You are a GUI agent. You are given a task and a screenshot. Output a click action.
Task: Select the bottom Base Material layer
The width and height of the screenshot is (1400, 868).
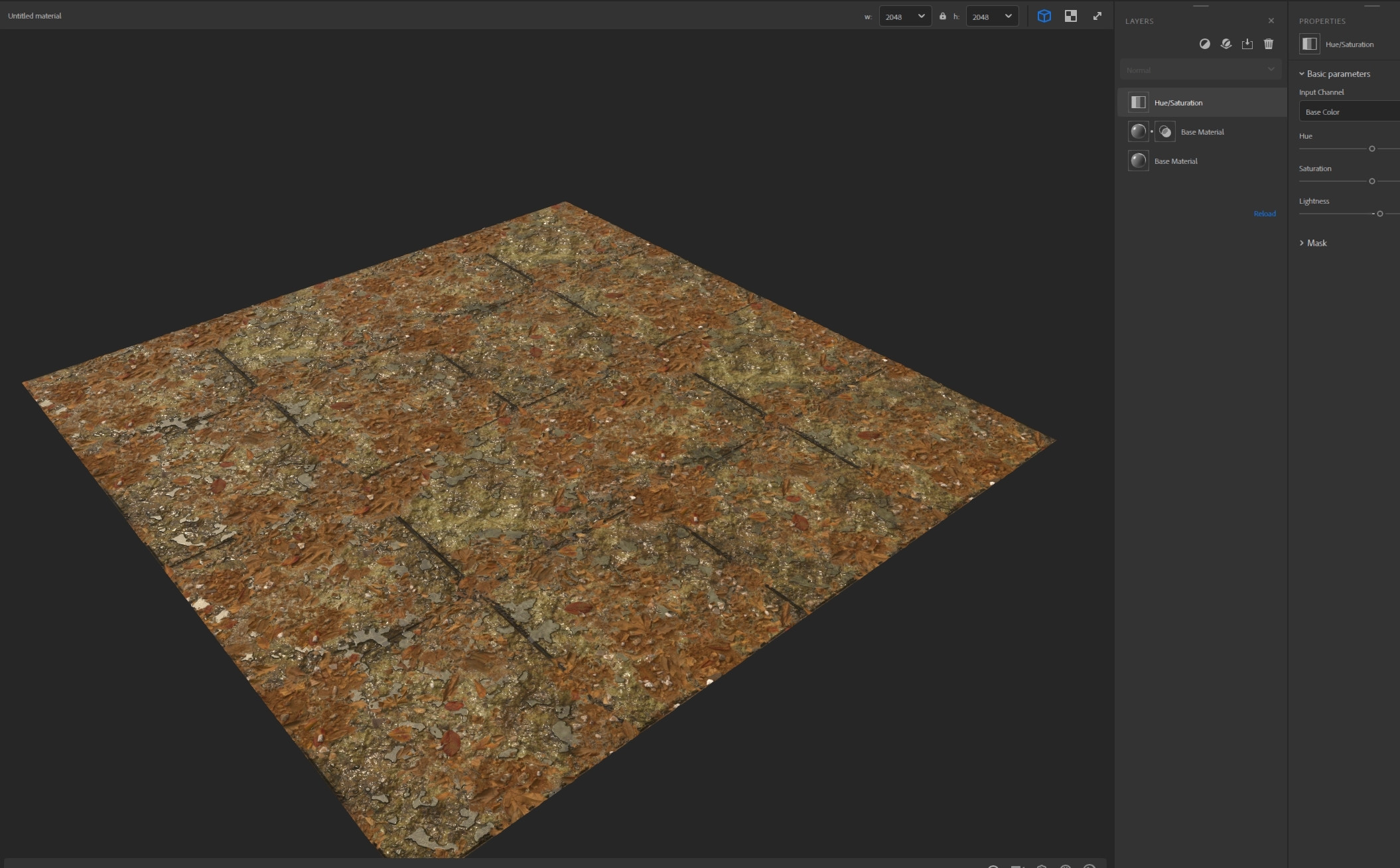1176,161
